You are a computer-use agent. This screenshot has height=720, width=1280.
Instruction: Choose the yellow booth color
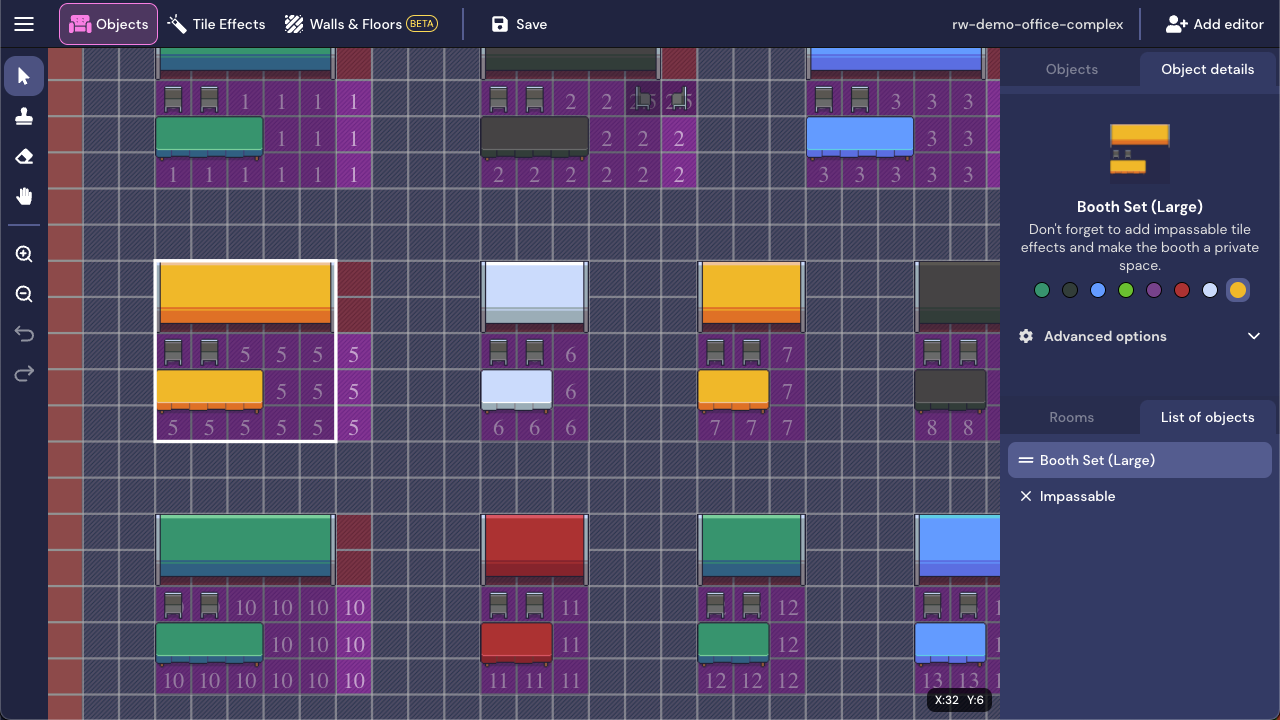click(1238, 290)
